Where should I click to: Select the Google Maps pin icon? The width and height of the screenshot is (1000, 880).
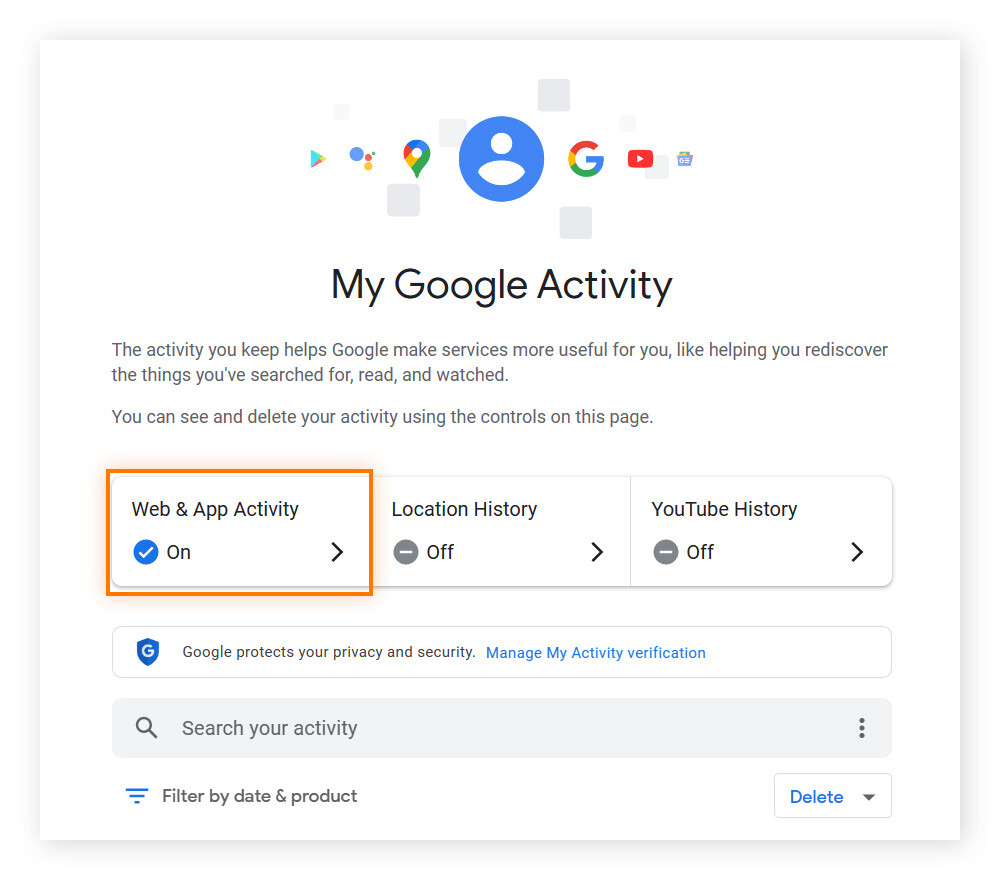416,157
